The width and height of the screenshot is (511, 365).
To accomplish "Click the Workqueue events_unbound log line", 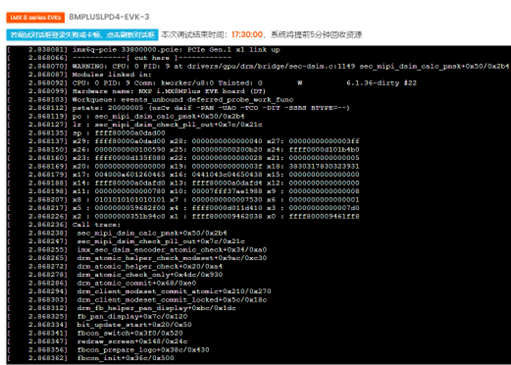I will pyautogui.click(x=150, y=99).
